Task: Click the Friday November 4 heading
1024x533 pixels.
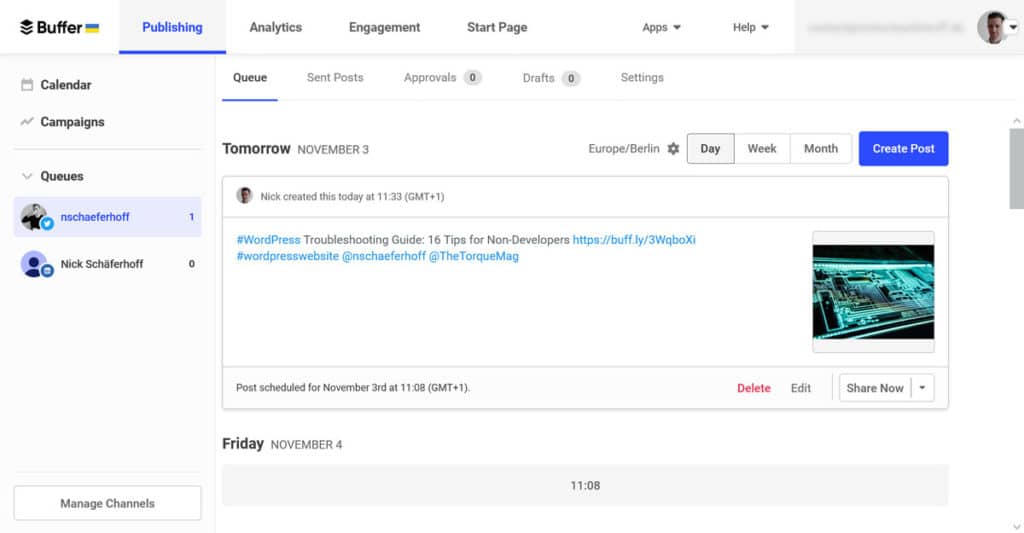Action: click(282, 444)
